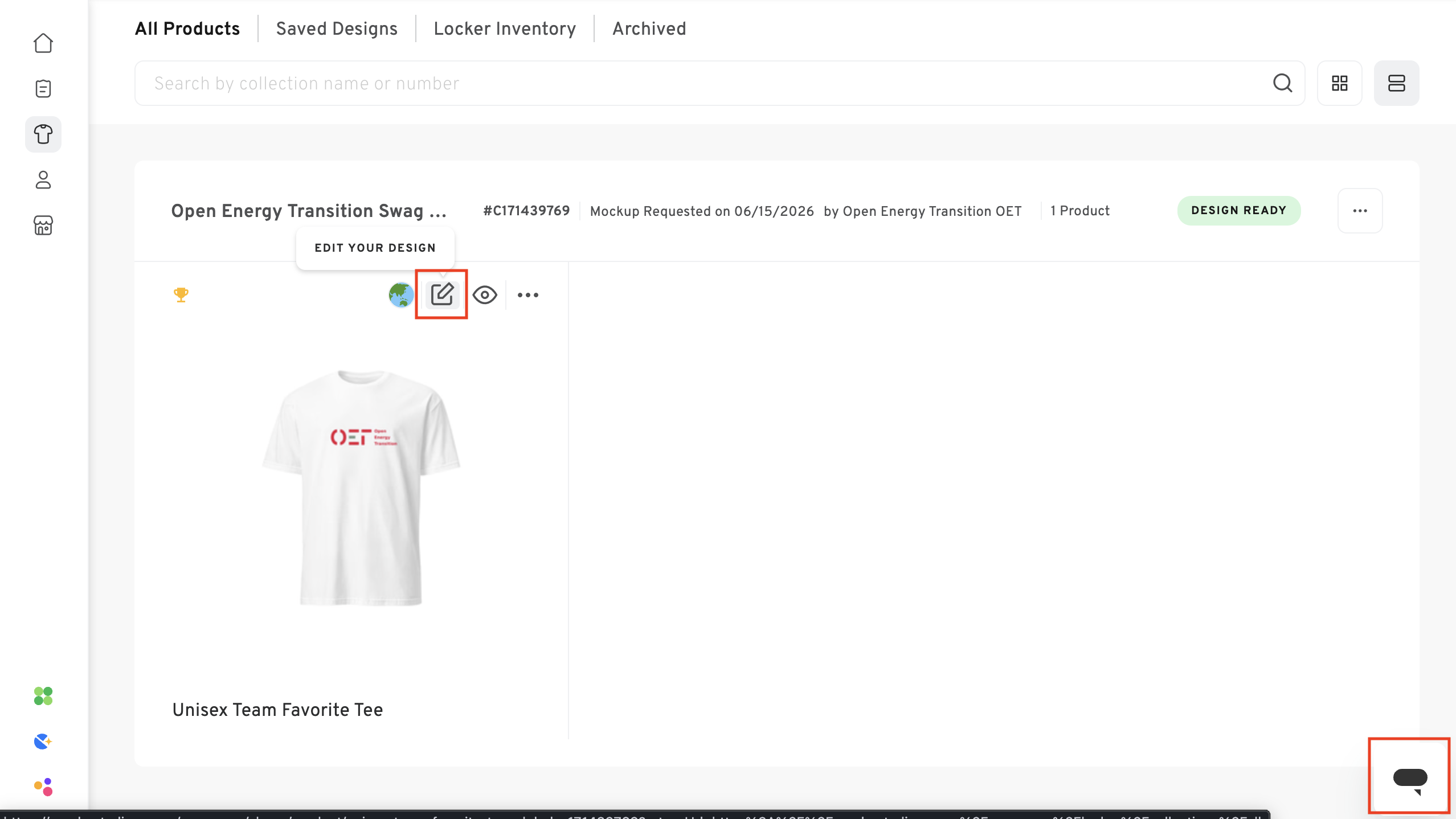Switch to the Locker Inventory tab

[x=505, y=28]
